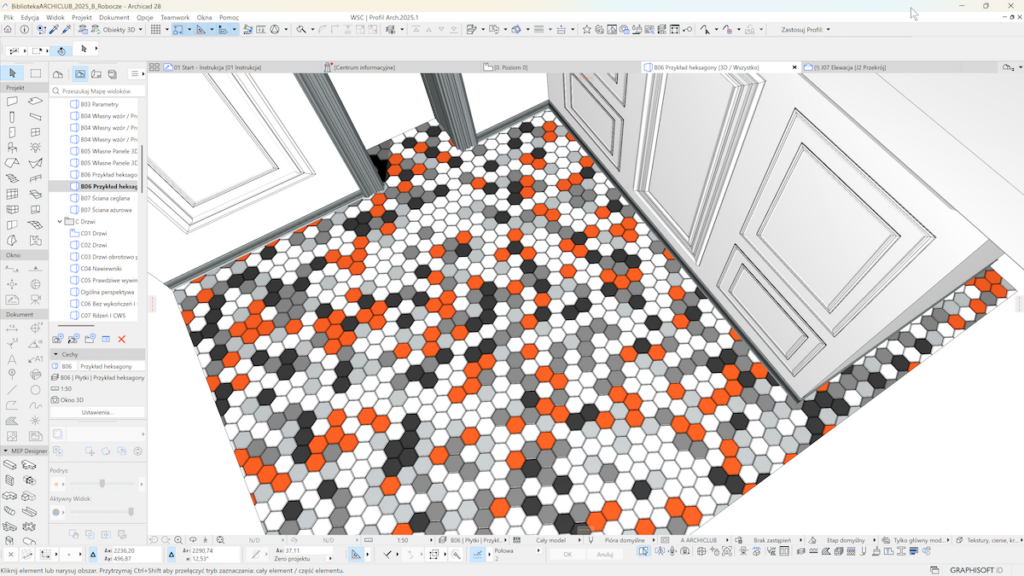Select the Text tool in Dokument section
Image resolution: width=1024 pixels, height=576 pixels.
click(x=12, y=359)
